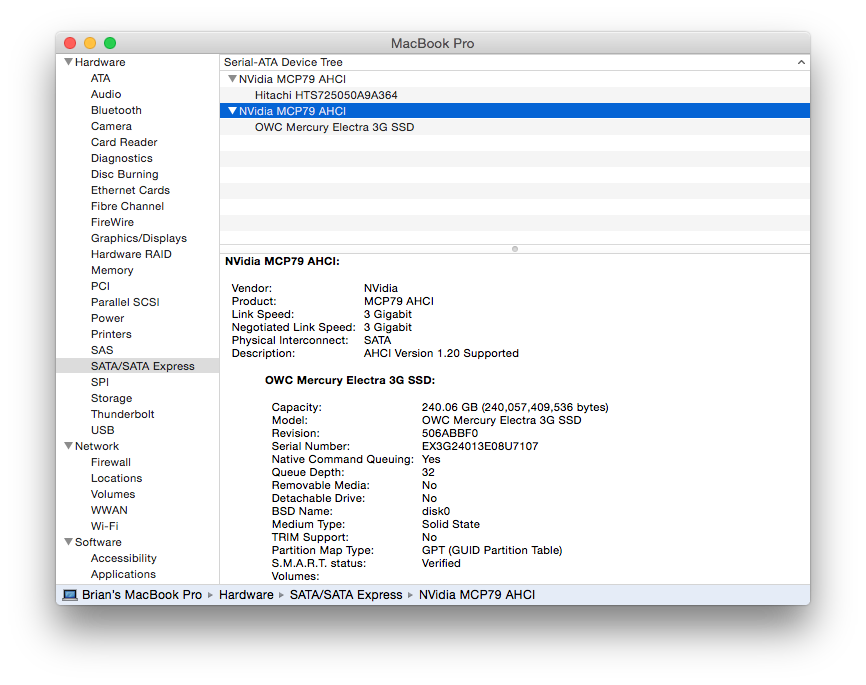Click NVidia MCP79 AHCI in path bar
866x685 pixels.
tap(477, 595)
